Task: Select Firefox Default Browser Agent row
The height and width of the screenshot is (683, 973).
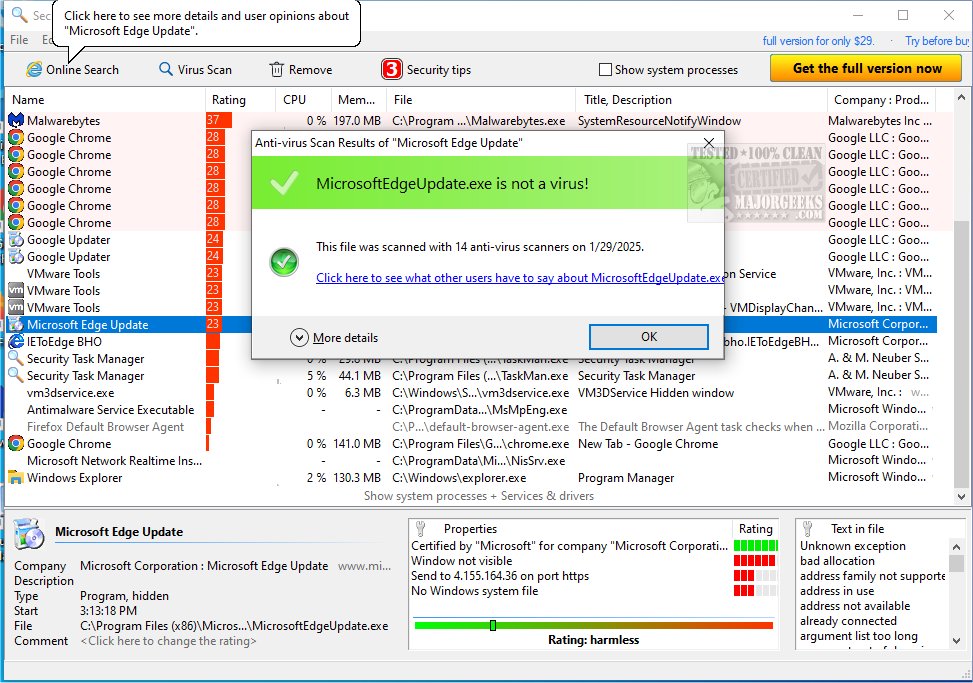Action: (472, 427)
